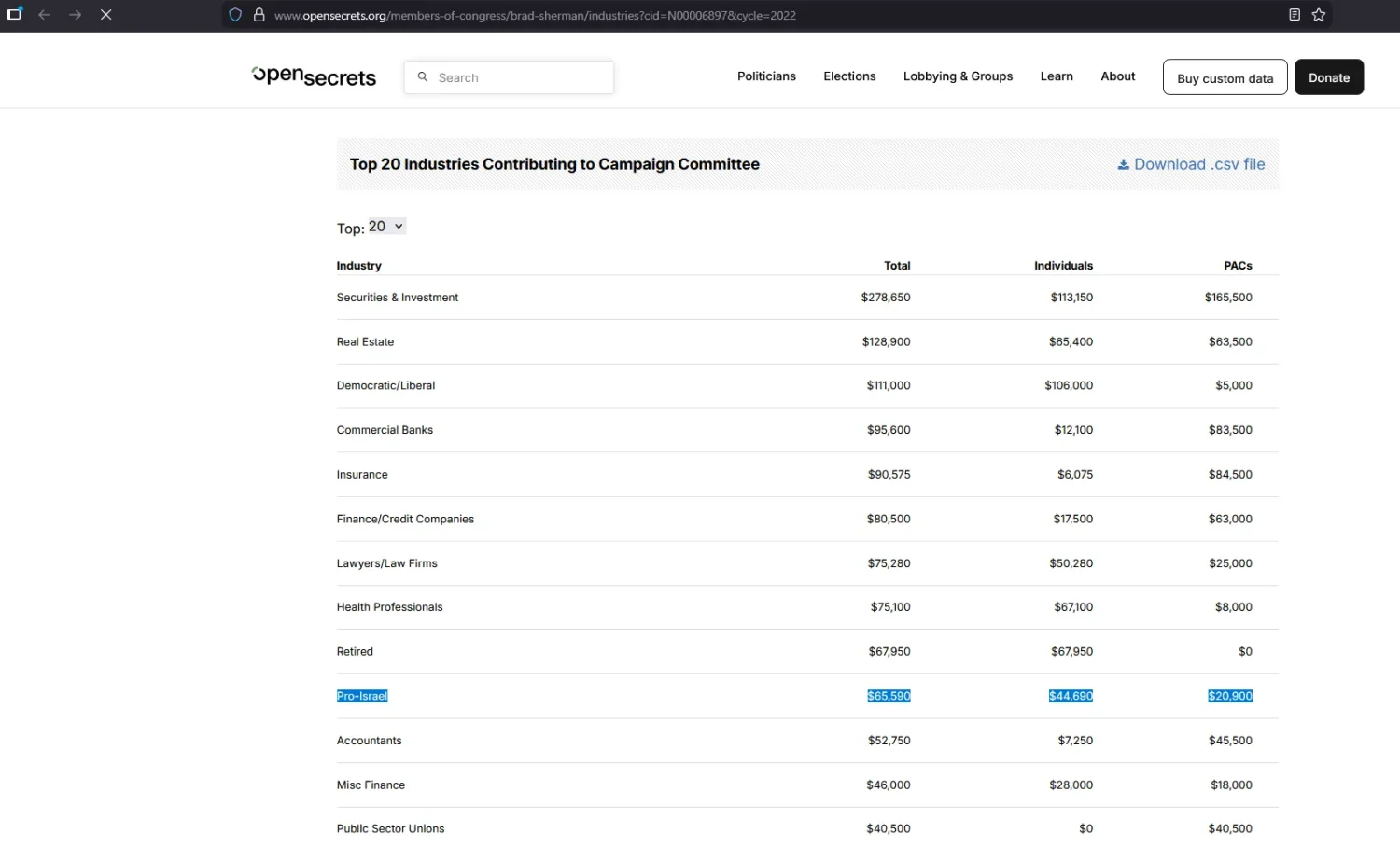Click the $25,000 PACs value
The image size is (1400, 847).
coord(1230,563)
